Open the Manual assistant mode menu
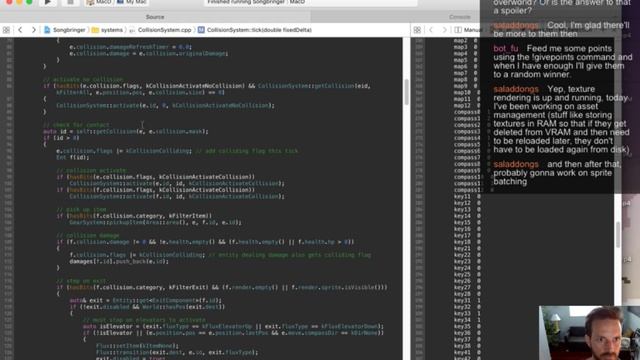 pos(468,30)
